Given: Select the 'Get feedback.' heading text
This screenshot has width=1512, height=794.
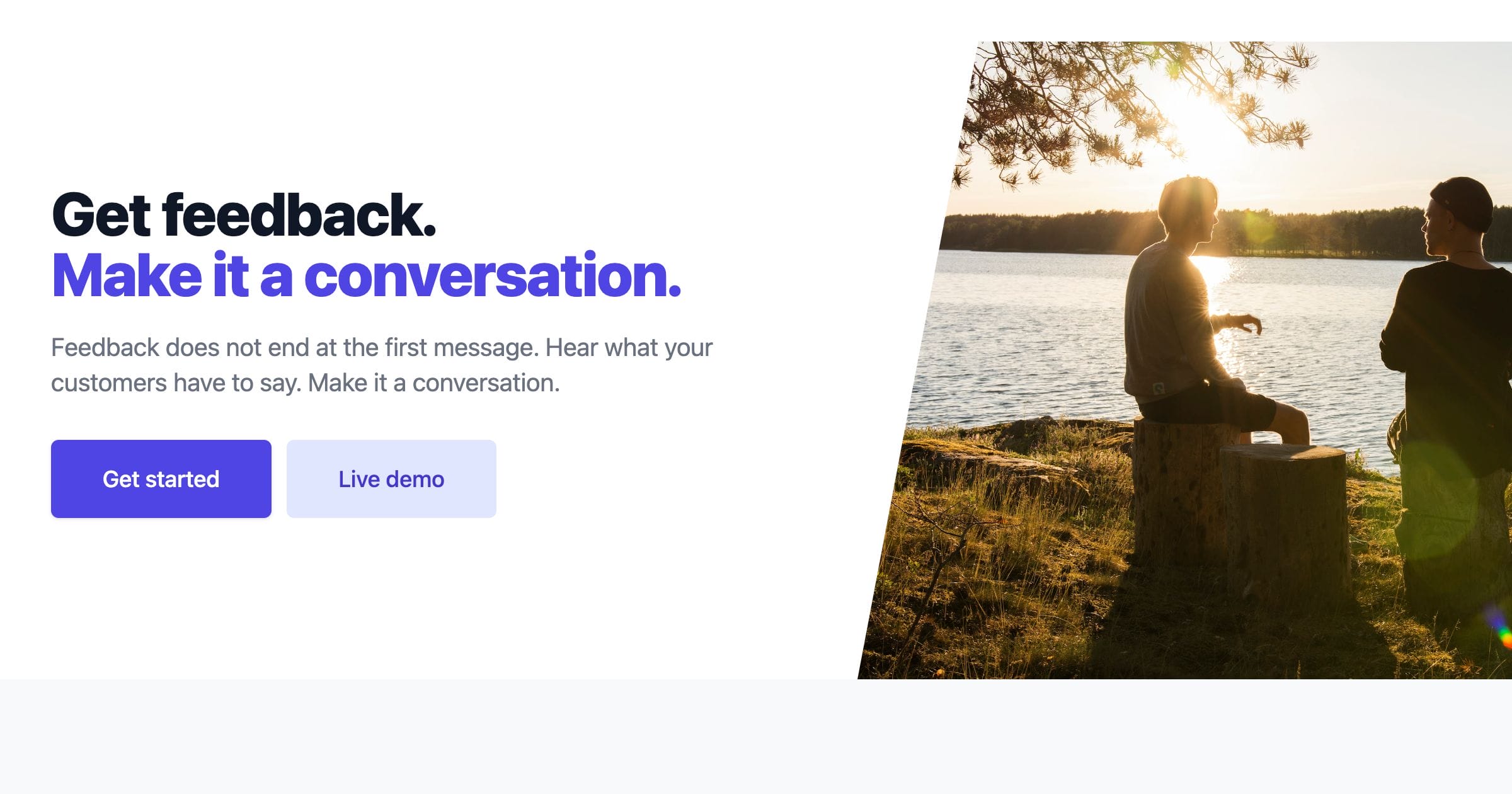Looking at the screenshot, I should [x=244, y=215].
